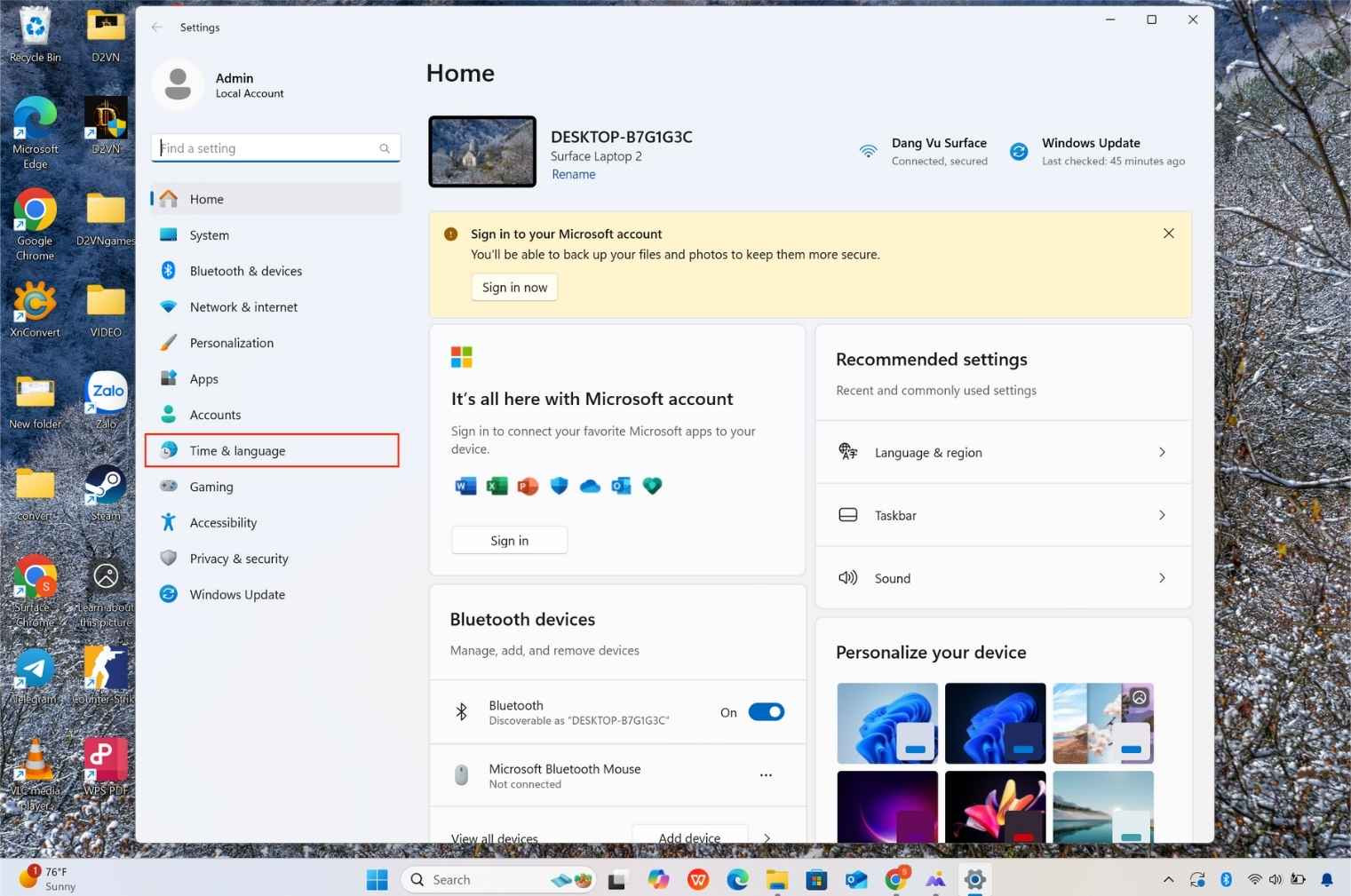Select Network & internet in sidebar
Image resolution: width=1351 pixels, height=896 pixels.
(x=243, y=306)
